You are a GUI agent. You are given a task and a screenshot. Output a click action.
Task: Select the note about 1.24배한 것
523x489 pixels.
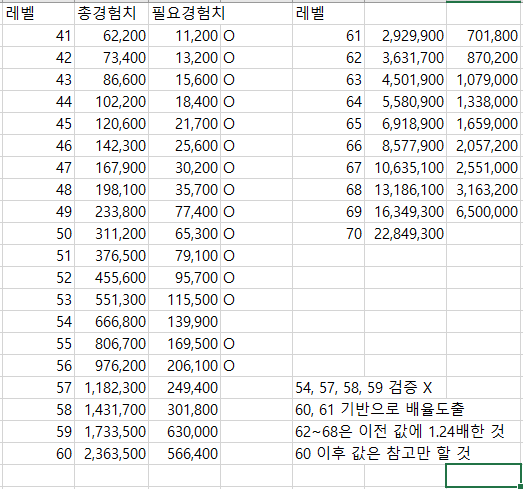400,431
